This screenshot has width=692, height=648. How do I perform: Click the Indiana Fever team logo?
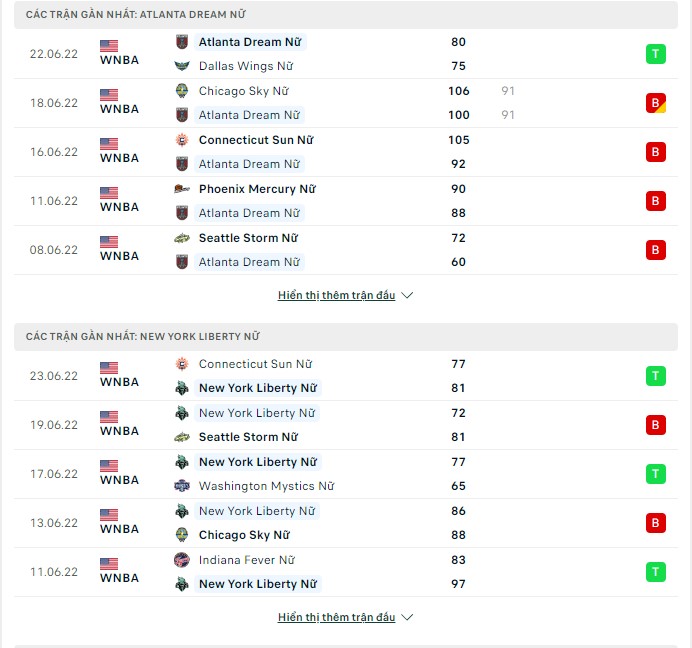point(182,560)
